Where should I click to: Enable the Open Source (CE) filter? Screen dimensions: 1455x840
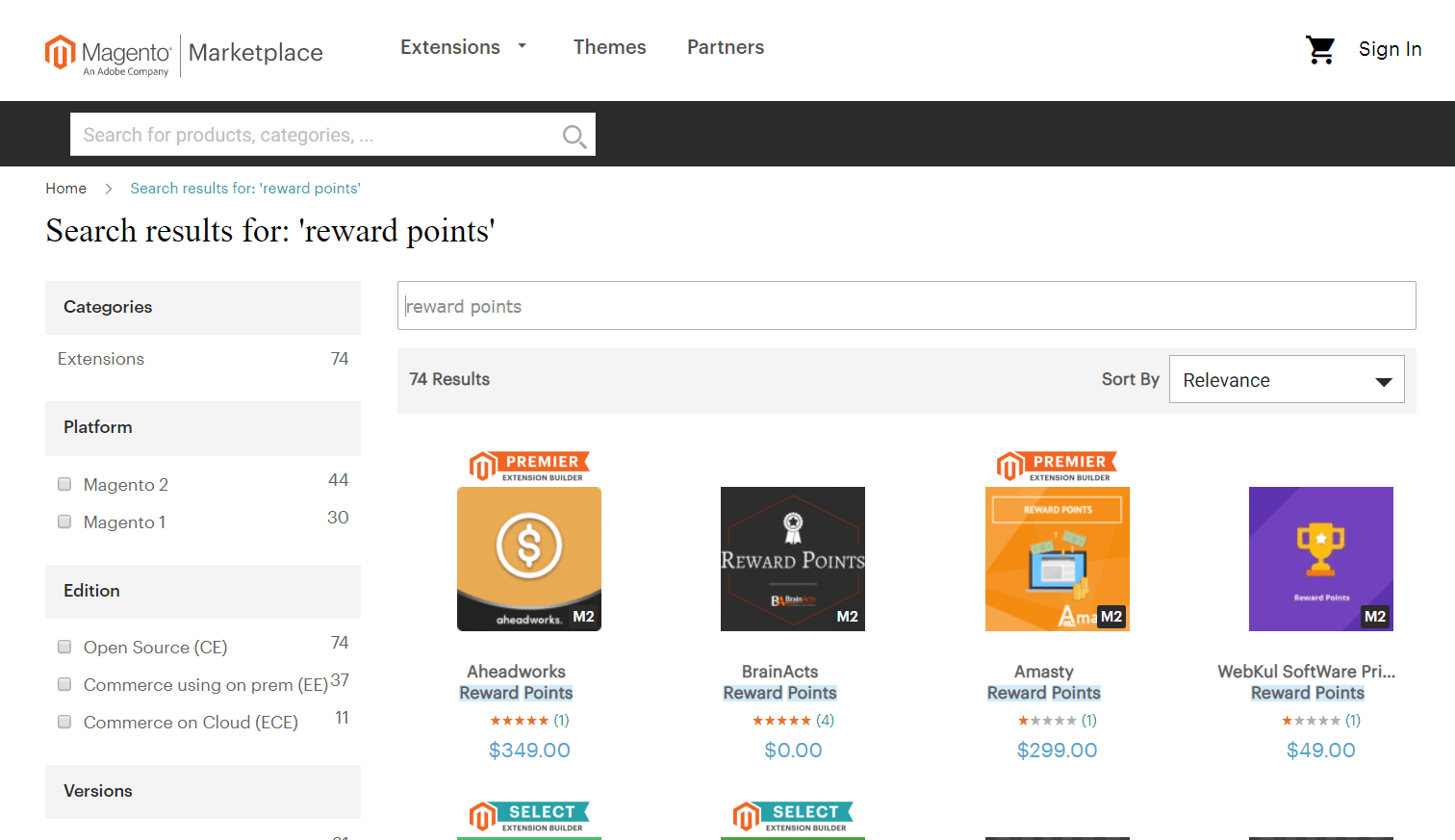64,647
